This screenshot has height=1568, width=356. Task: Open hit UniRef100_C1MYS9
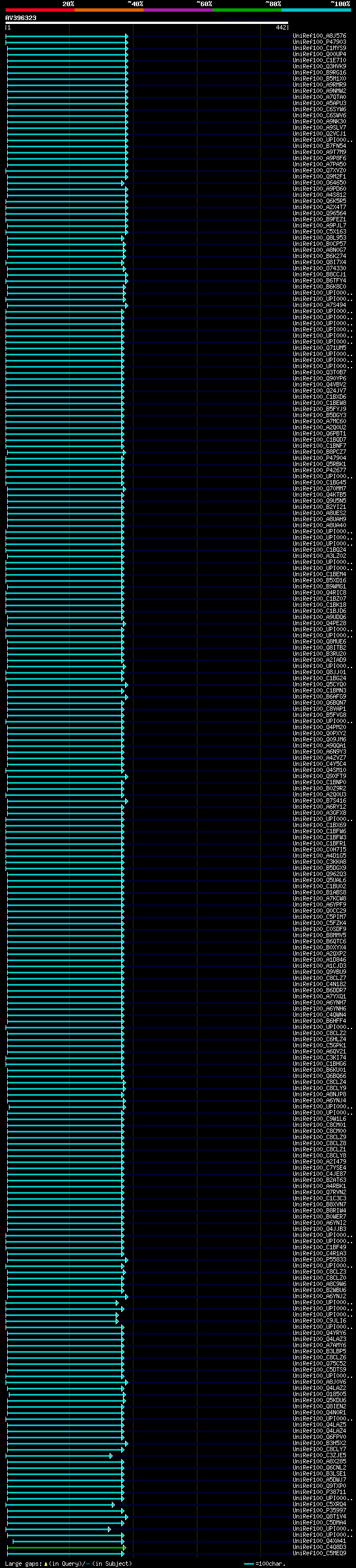319,48
